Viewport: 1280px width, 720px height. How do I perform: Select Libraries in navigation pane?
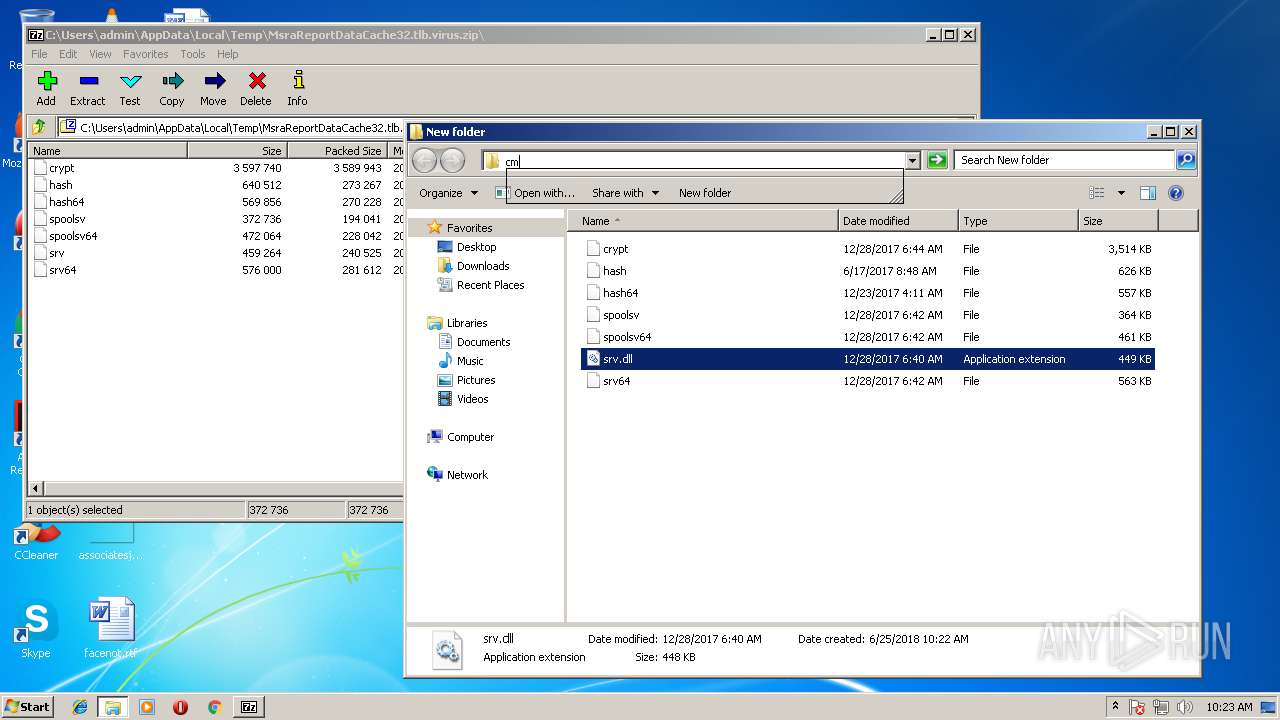click(467, 323)
